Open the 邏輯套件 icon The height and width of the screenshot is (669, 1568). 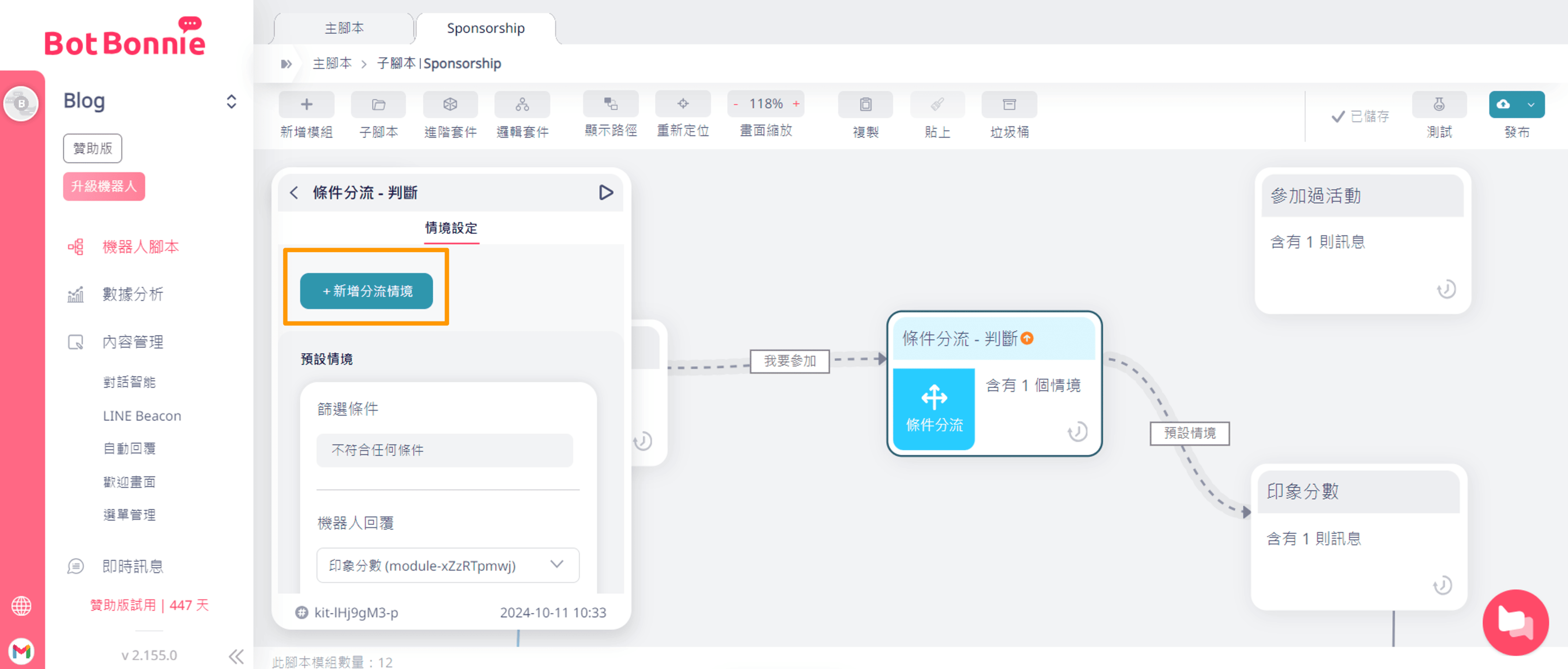tap(522, 105)
